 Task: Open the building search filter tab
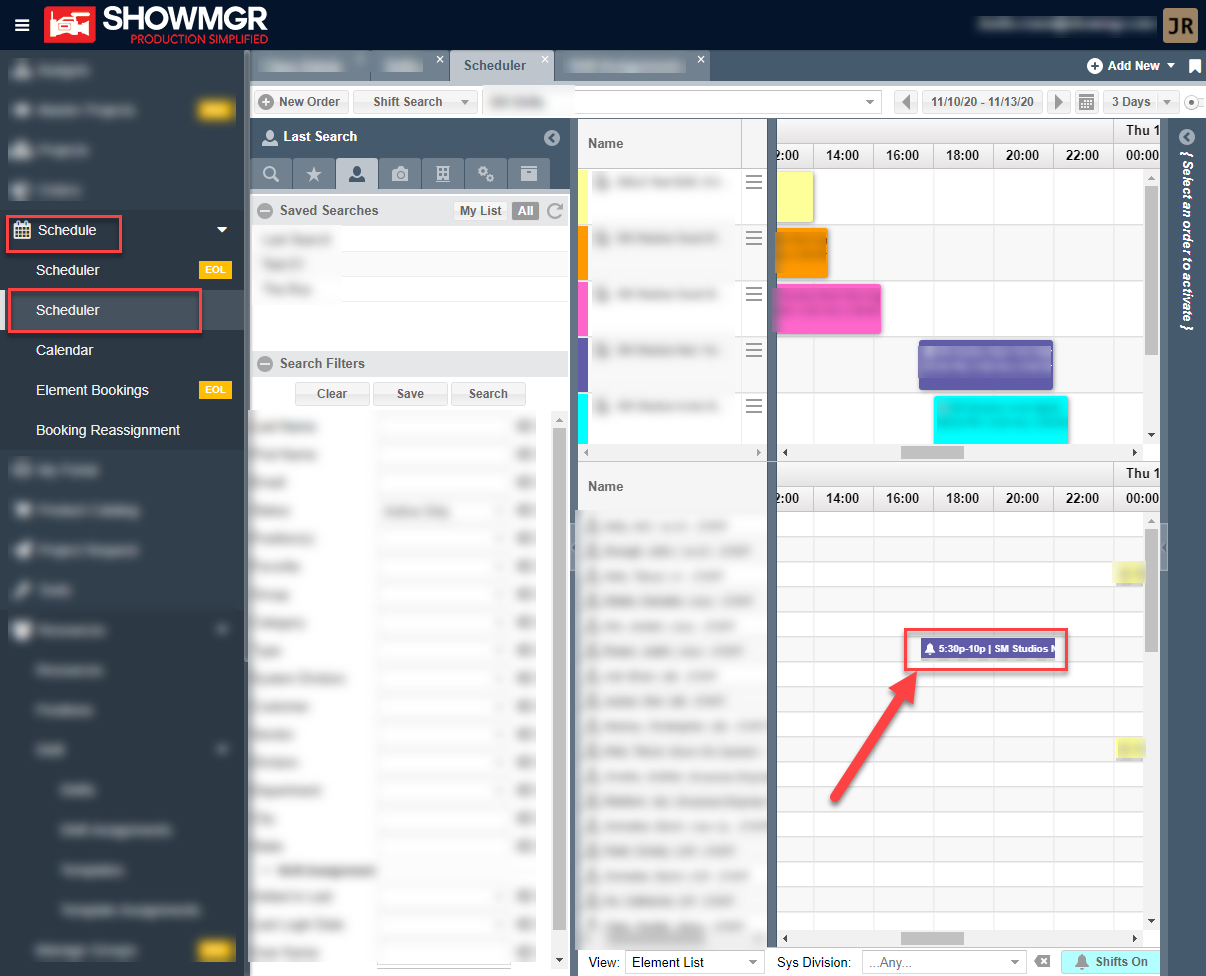442,173
